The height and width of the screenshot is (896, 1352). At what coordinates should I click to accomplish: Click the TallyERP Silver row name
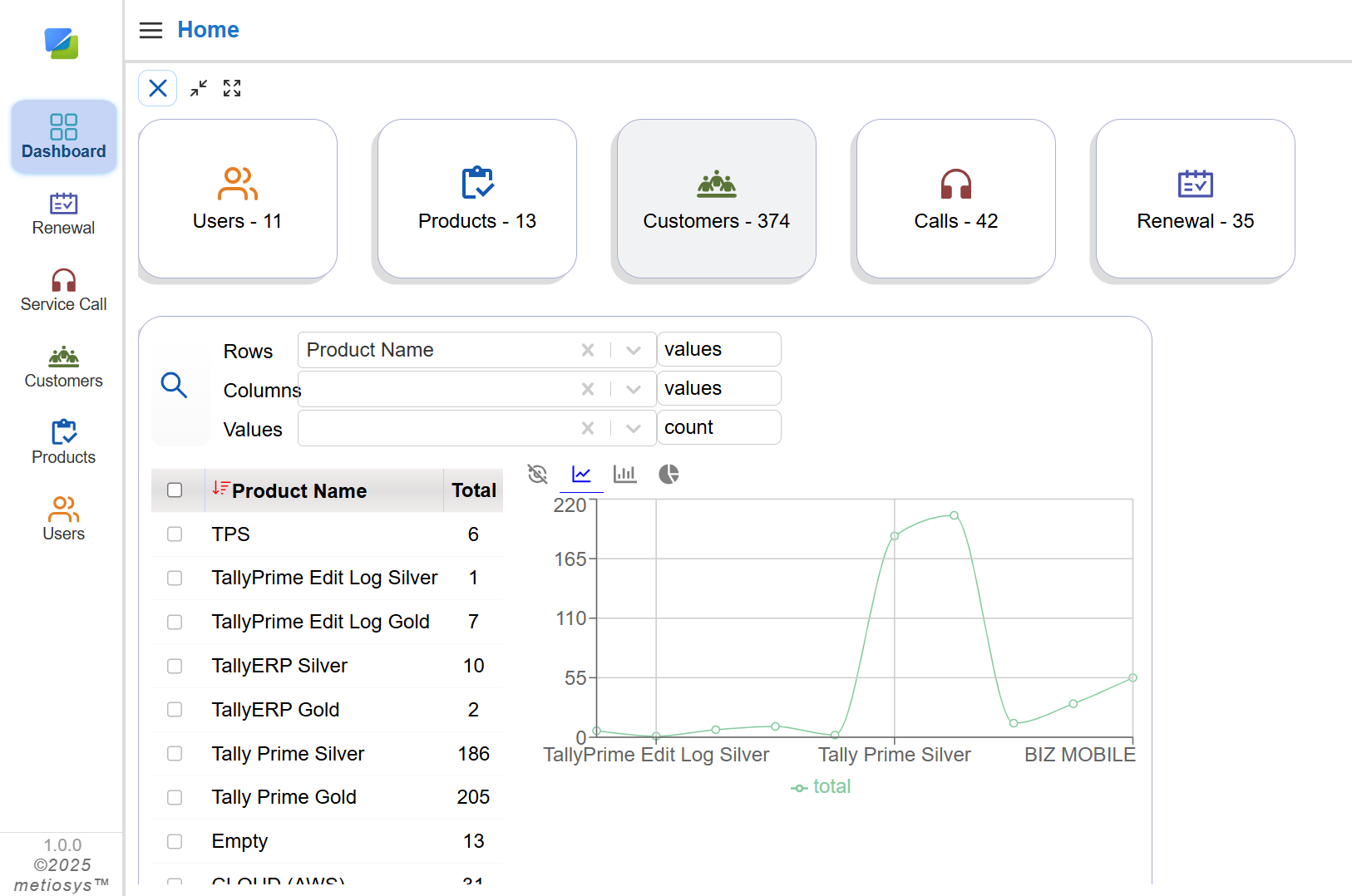pyautogui.click(x=279, y=666)
